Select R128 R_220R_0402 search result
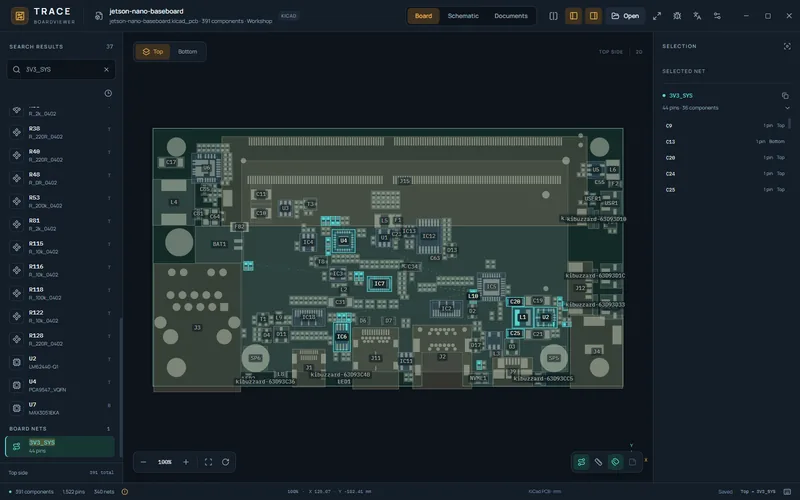 pyautogui.click(x=61, y=339)
